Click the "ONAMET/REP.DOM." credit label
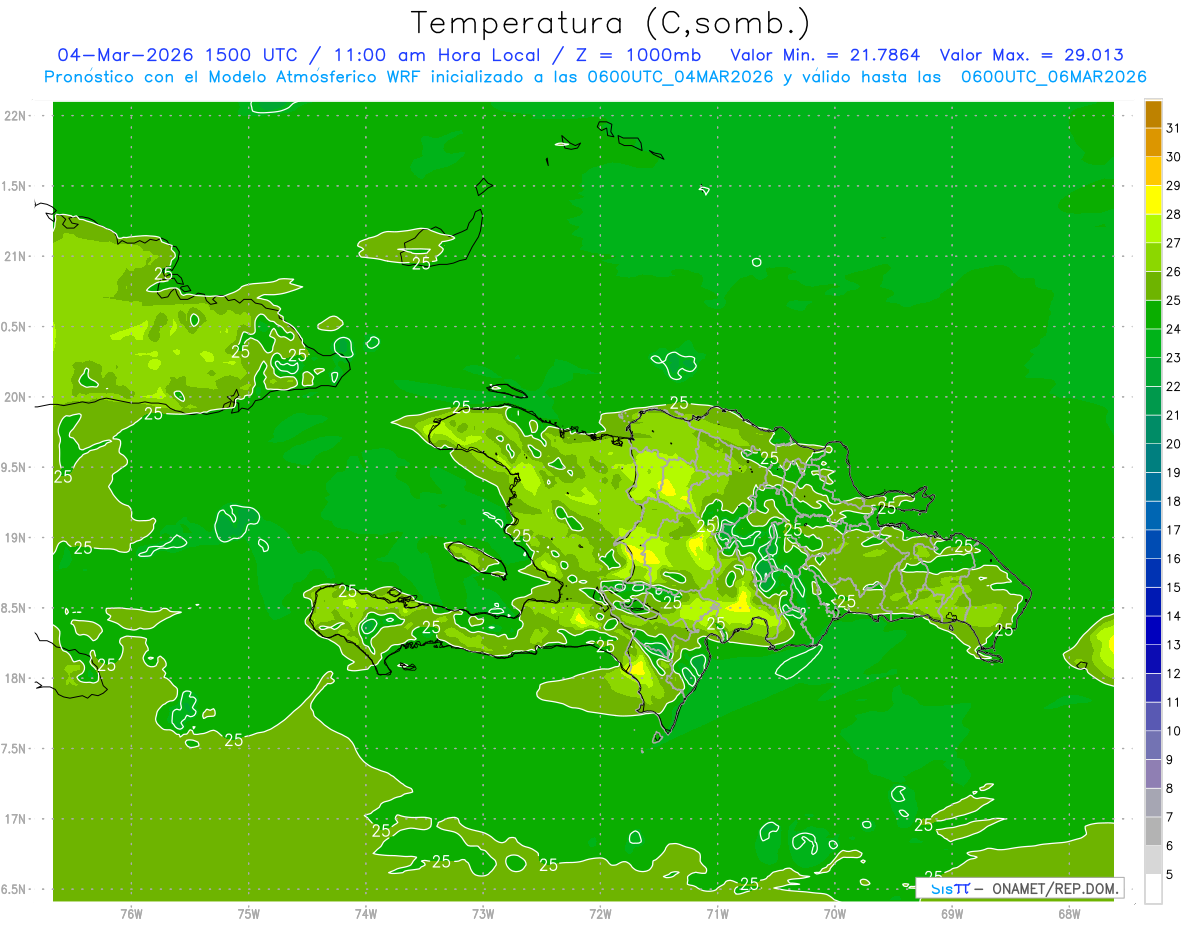This screenshot has height=927, width=1200. point(1054,888)
